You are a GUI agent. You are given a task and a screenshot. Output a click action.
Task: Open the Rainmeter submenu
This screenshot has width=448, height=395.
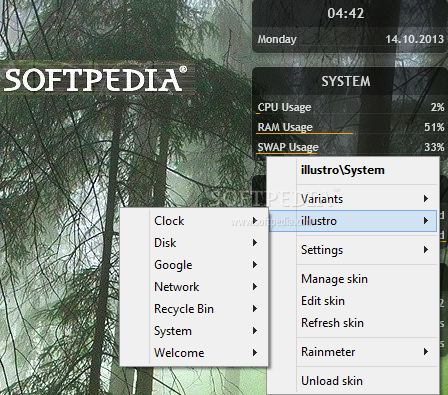[x=353, y=352]
